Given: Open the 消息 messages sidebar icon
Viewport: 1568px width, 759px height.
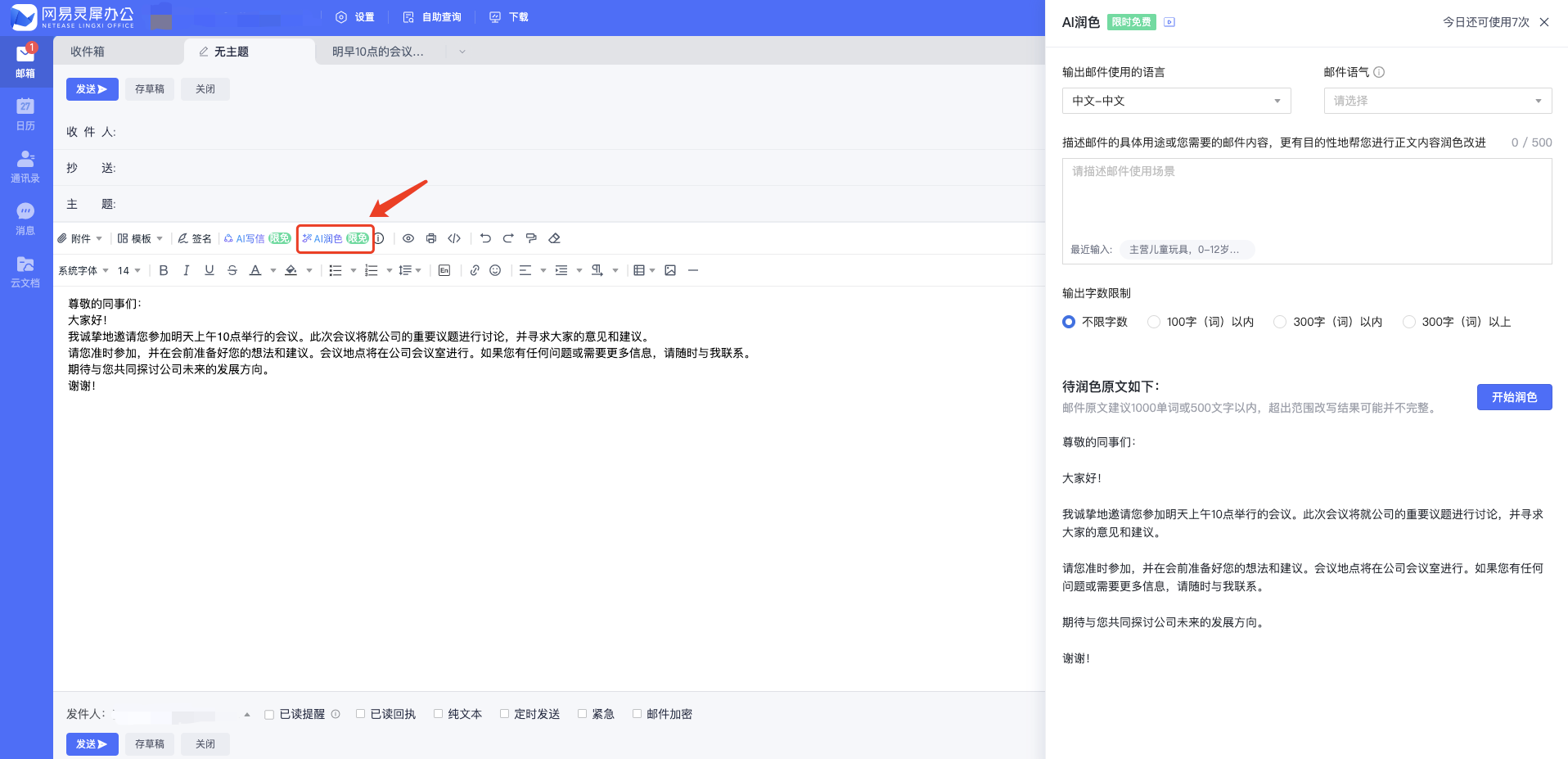Looking at the screenshot, I should (x=25, y=219).
